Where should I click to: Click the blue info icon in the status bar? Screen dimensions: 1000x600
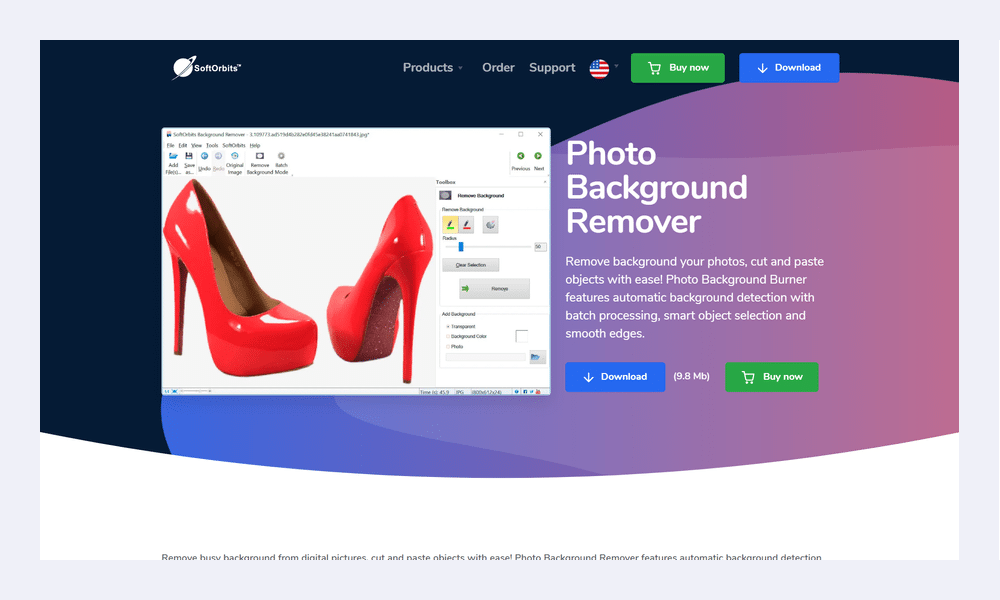(517, 391)
